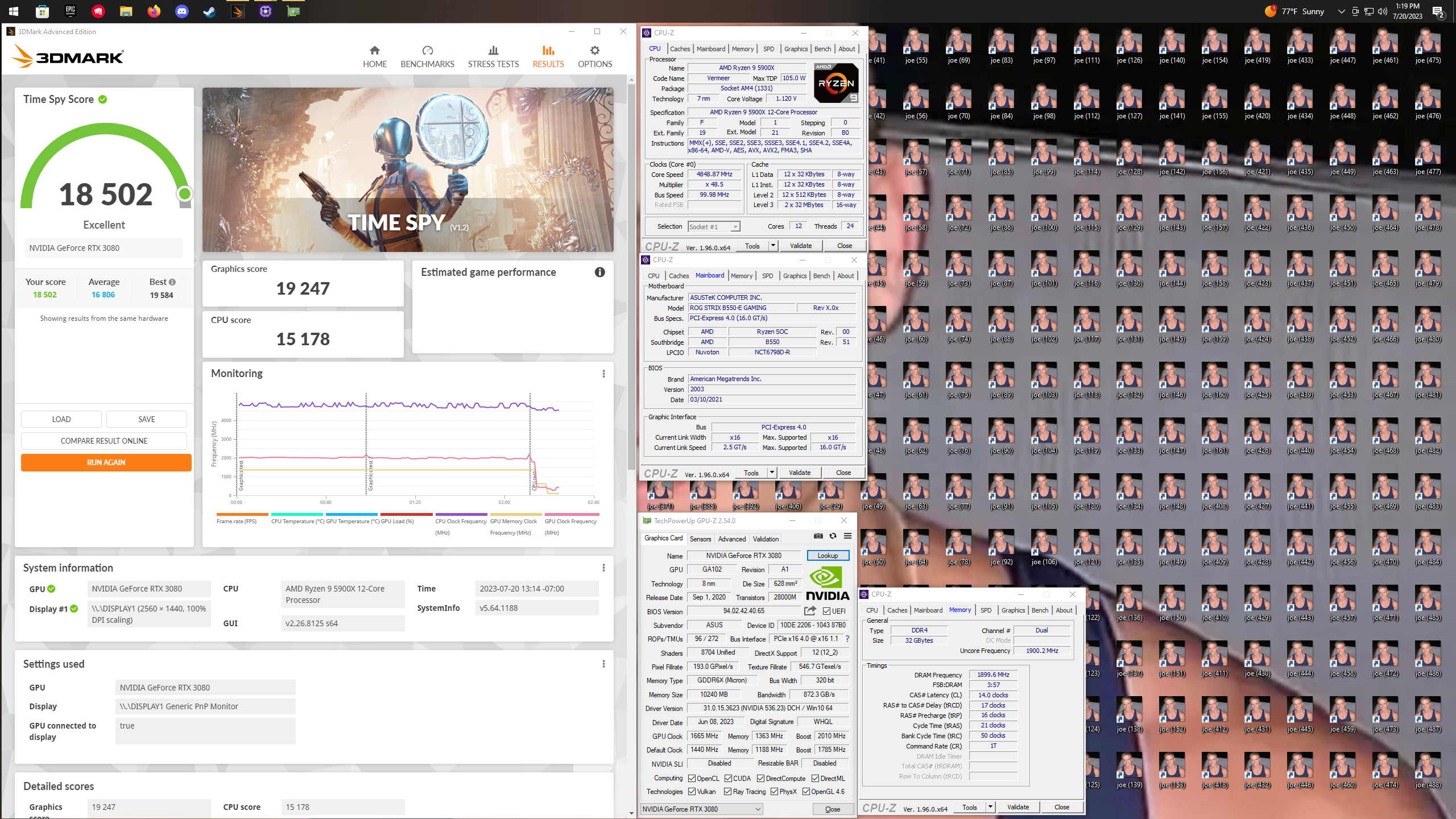Click the volume speaker tray icon
Image resolution: width=1456 pixels, height=819 pixels.
point(1383,11)
